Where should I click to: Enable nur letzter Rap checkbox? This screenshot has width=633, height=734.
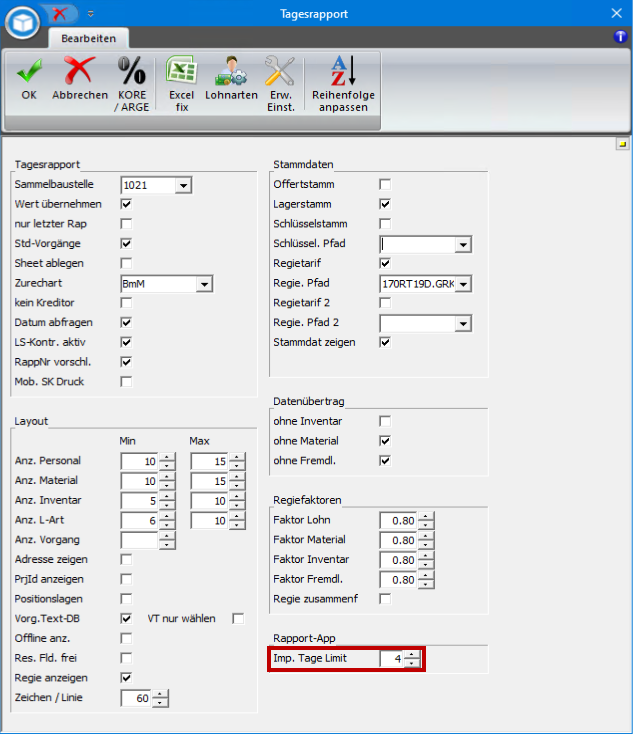tap(126, 224)
